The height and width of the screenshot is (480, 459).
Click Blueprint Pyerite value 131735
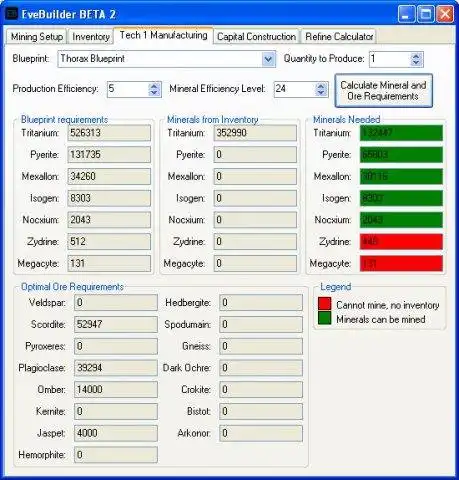click(x=109, y=155)
